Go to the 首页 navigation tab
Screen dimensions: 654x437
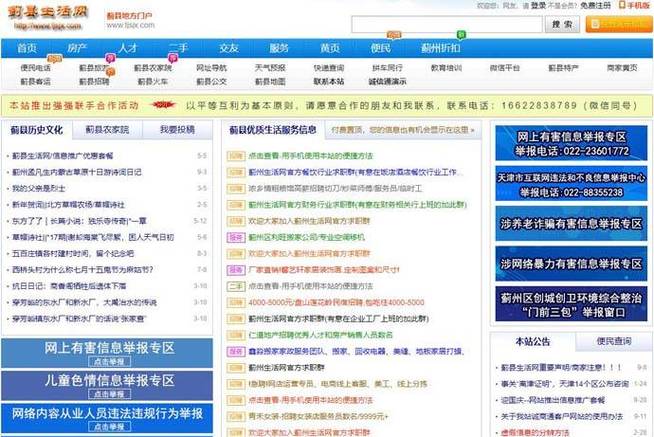click(27, 48)
